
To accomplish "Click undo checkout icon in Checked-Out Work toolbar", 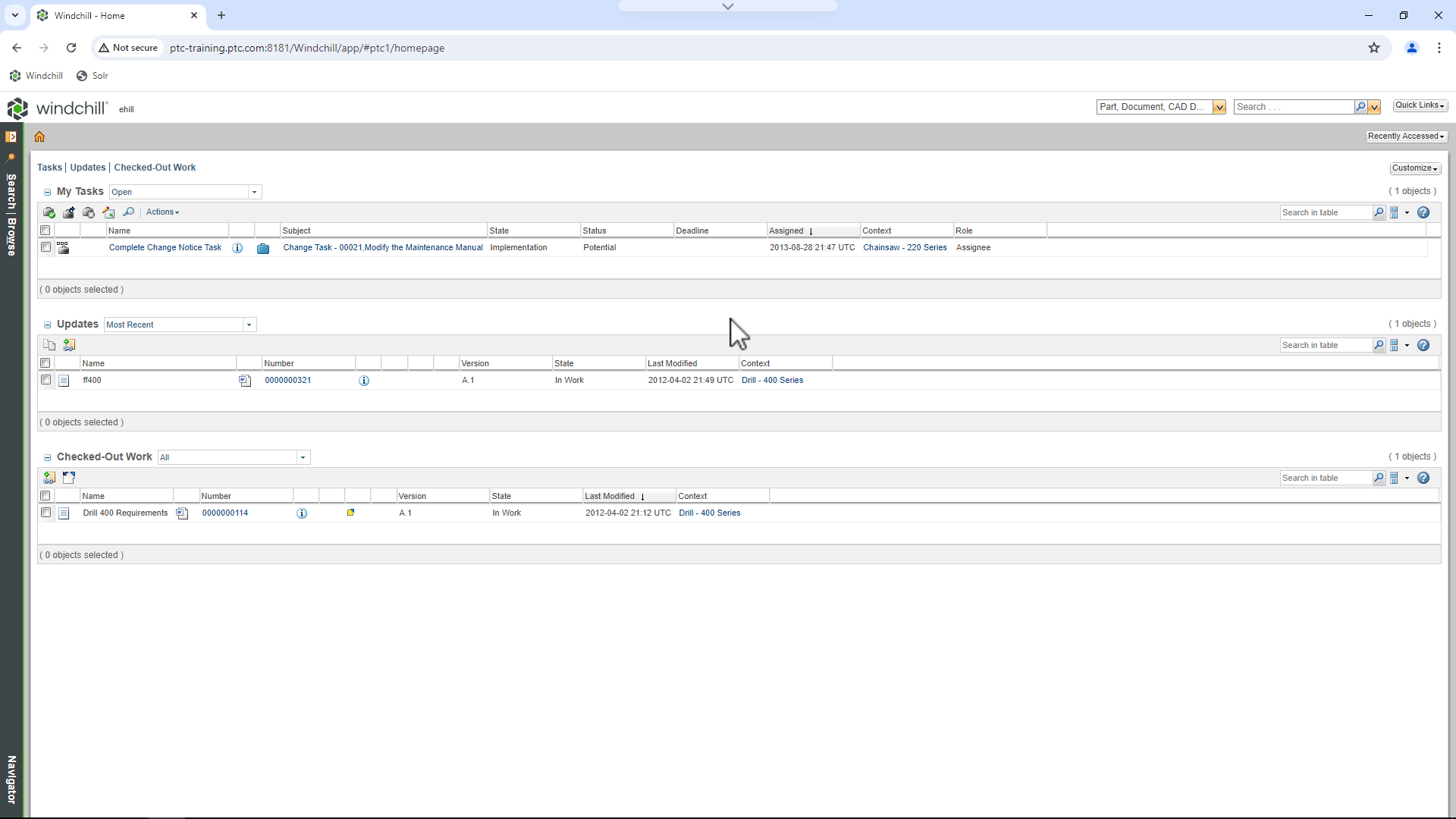I will pos(69,478).
